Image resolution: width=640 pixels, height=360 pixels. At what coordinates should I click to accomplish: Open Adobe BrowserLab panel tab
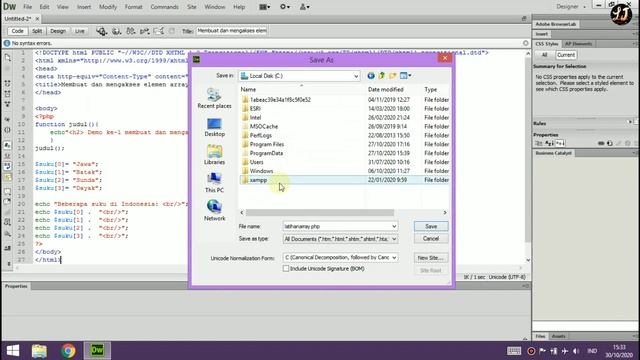click(x=556, y=24)
